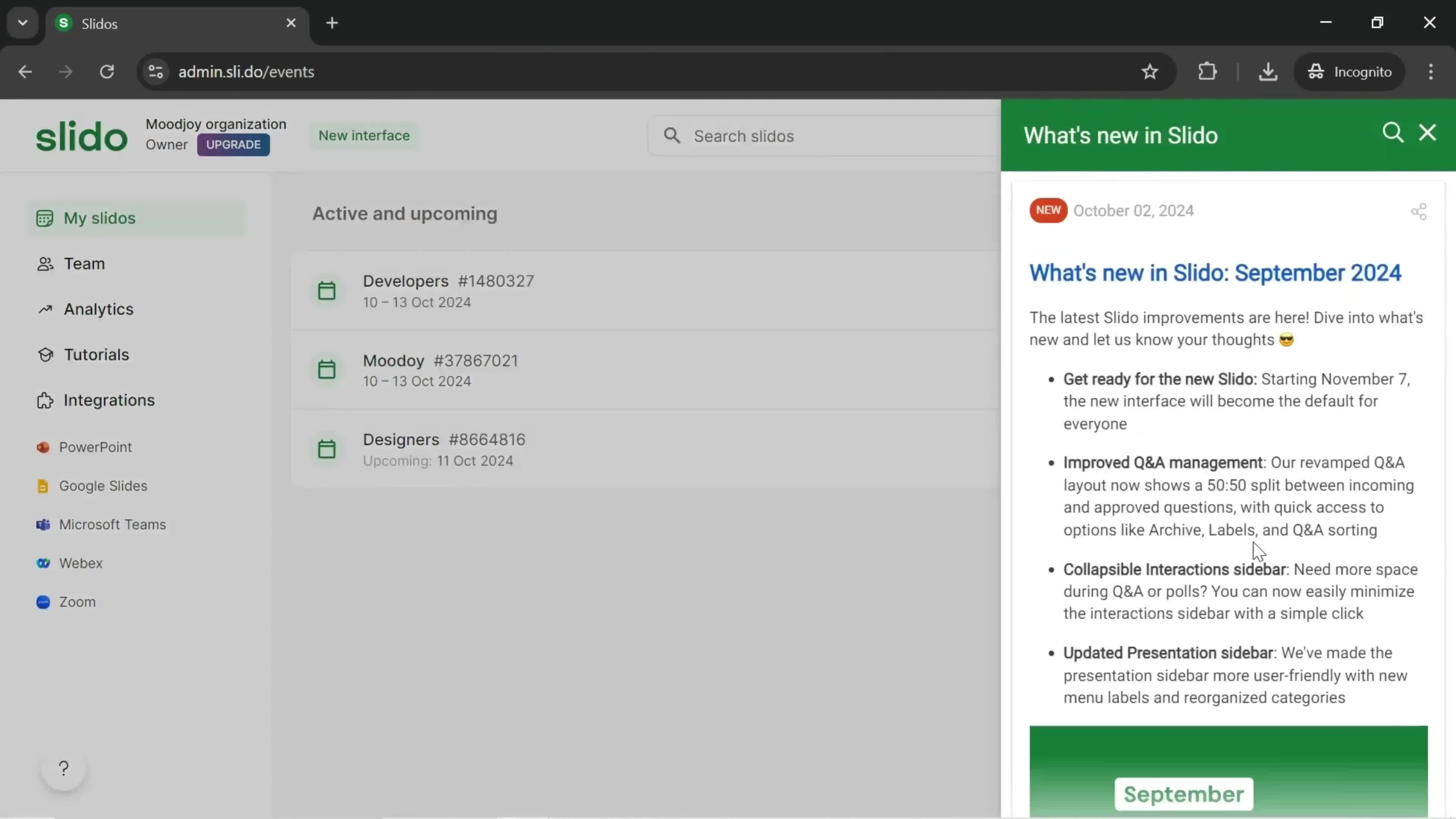Click the UPGRADE button

pos(233,144)
